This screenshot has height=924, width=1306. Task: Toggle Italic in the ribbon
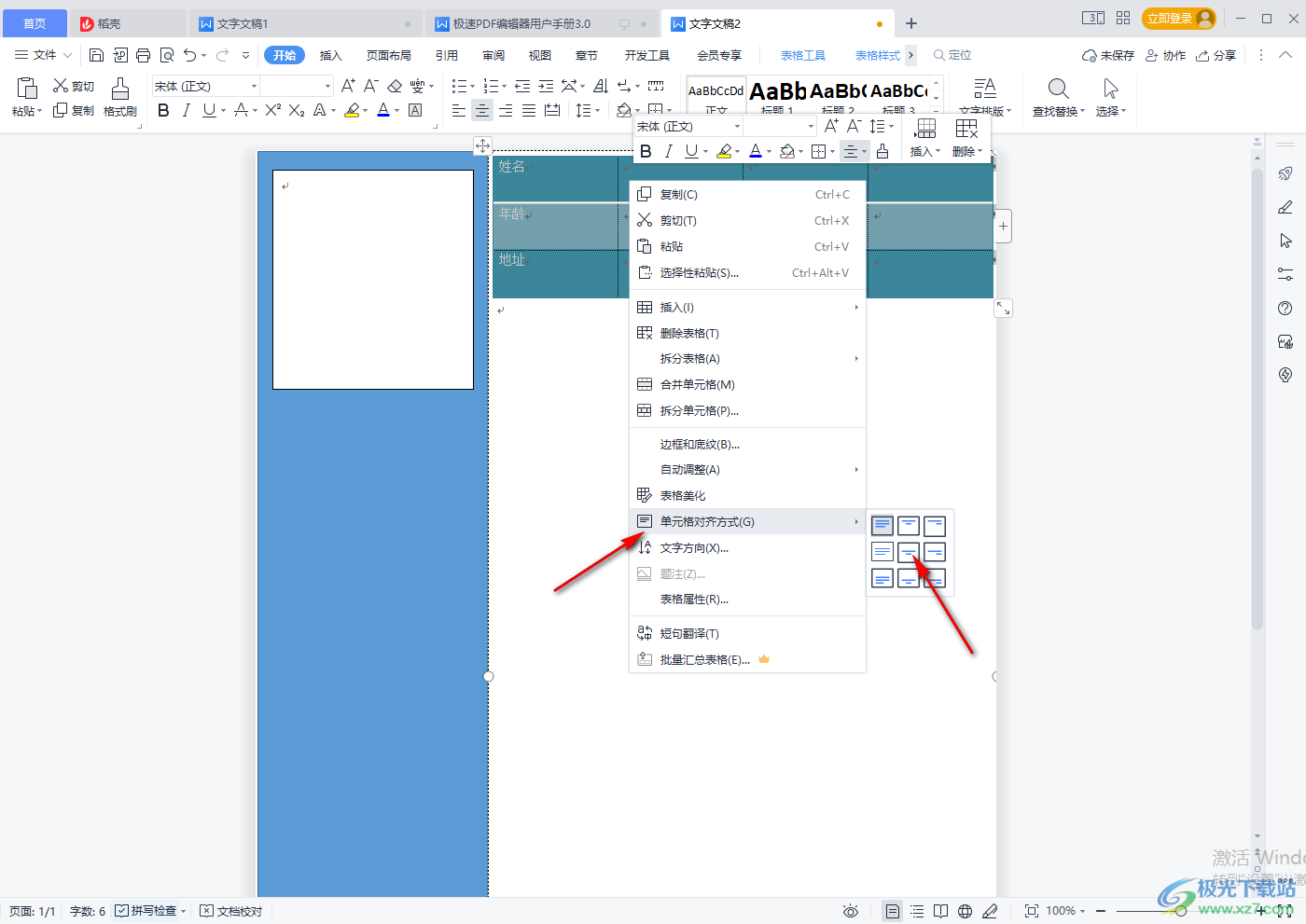[x=187, y=110]
